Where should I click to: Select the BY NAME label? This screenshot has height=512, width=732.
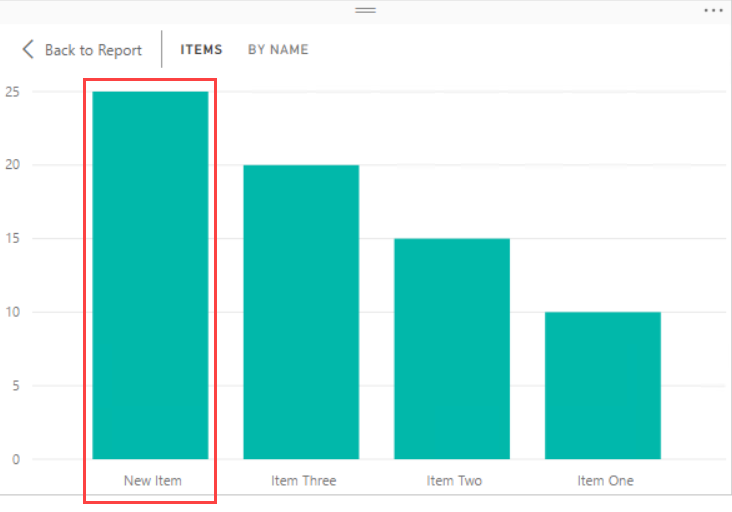[278, 50]
